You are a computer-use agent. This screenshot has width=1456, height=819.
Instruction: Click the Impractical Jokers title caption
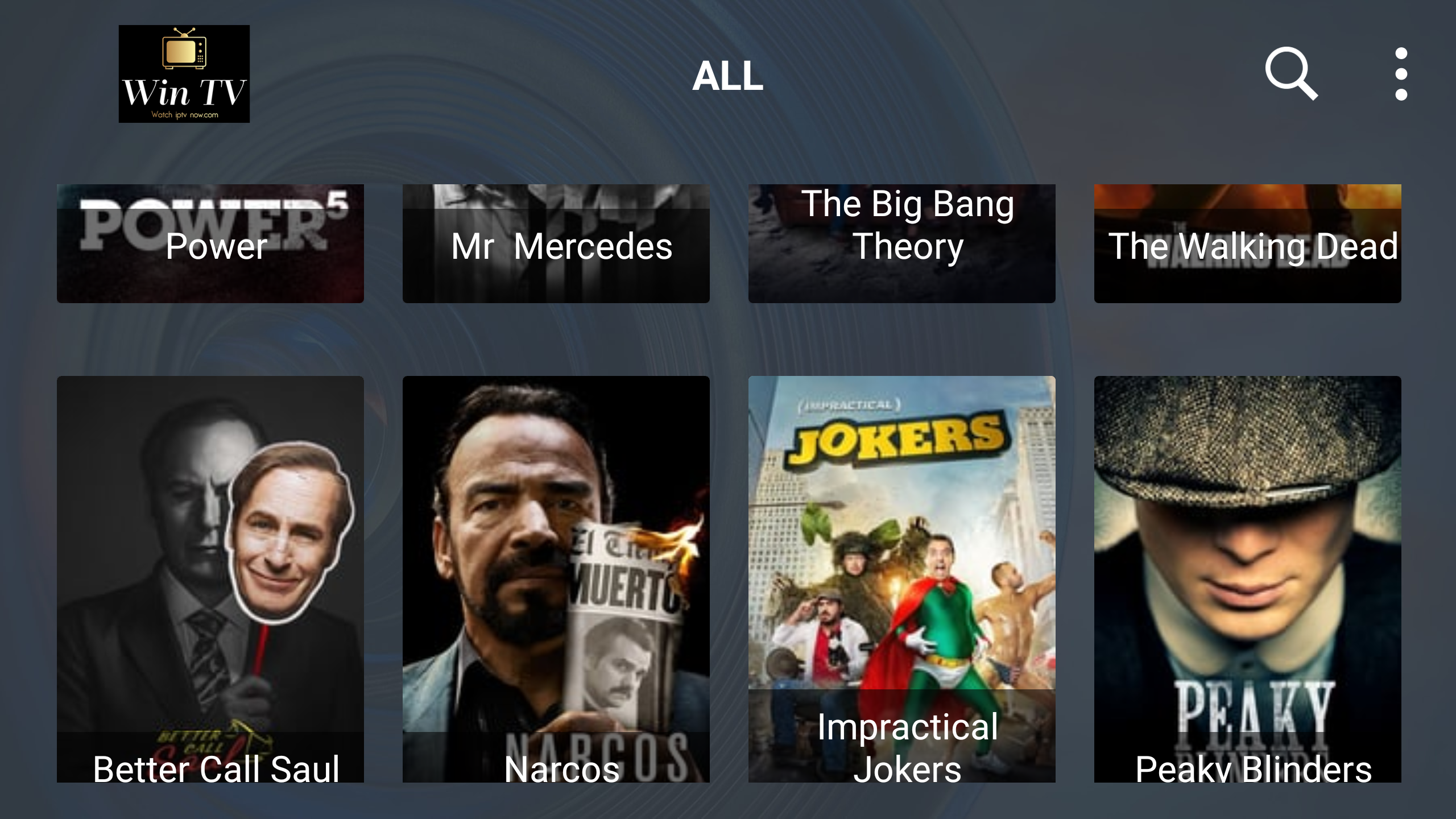point(908,747)
